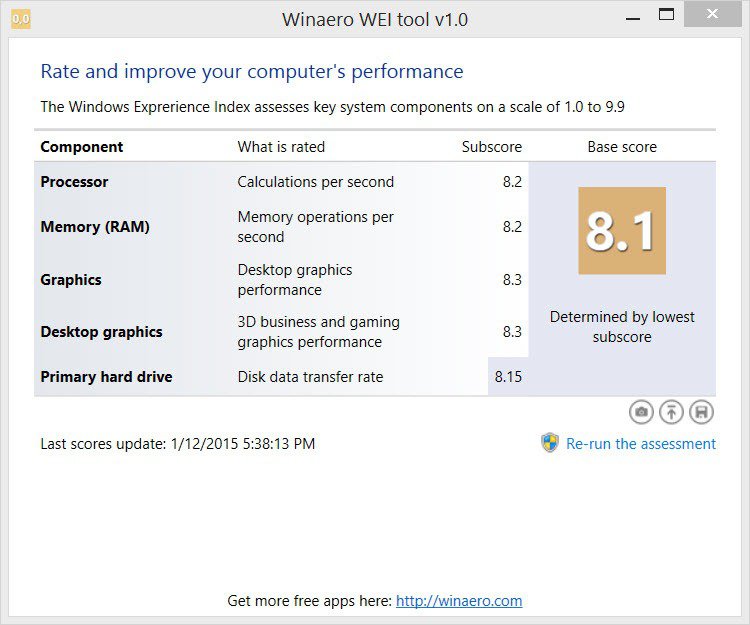Click the Subscore column header
750x625 pixels.
(492, 147)
